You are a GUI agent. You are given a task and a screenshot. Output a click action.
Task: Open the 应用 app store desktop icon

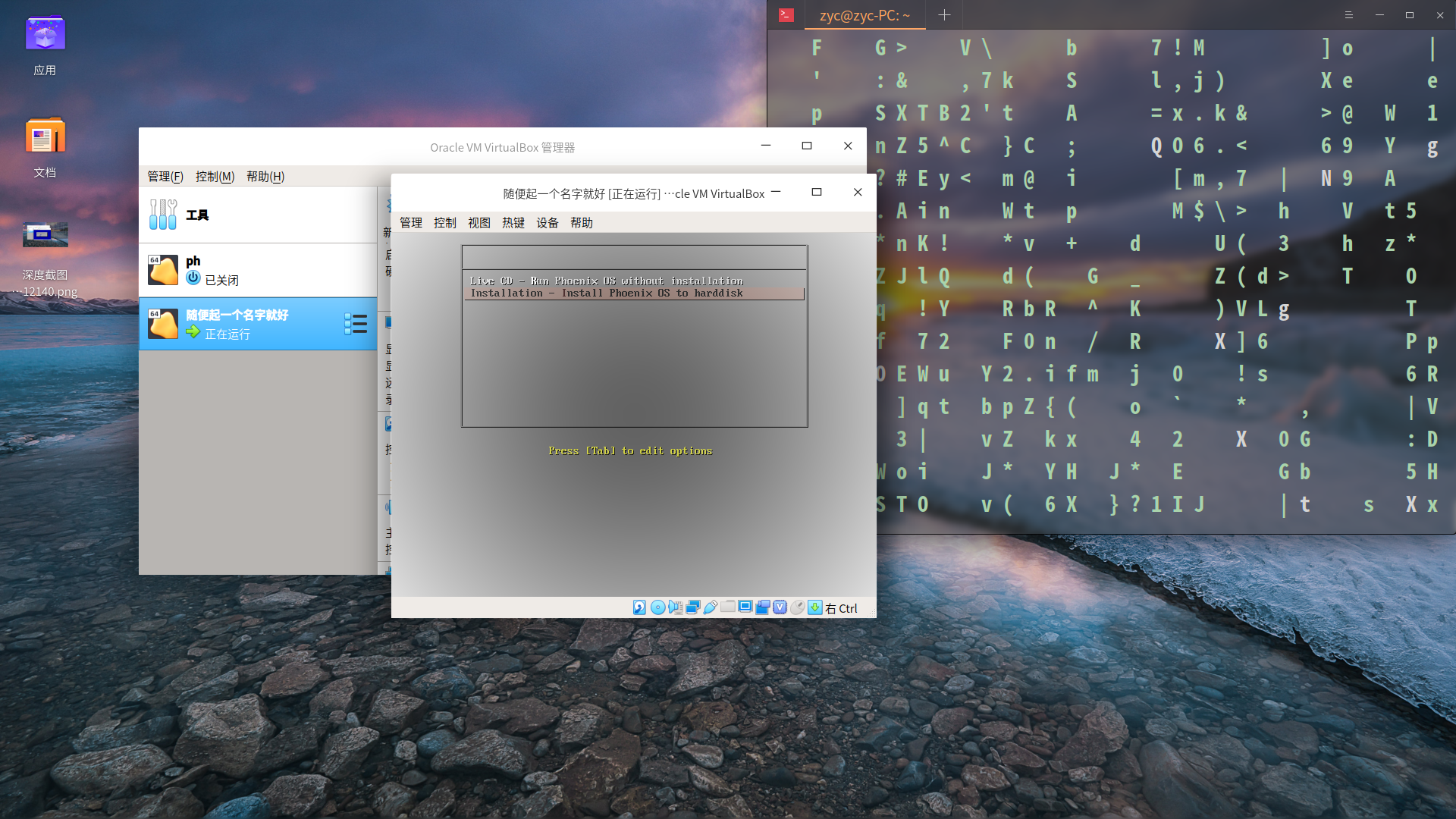pos(45,45)
